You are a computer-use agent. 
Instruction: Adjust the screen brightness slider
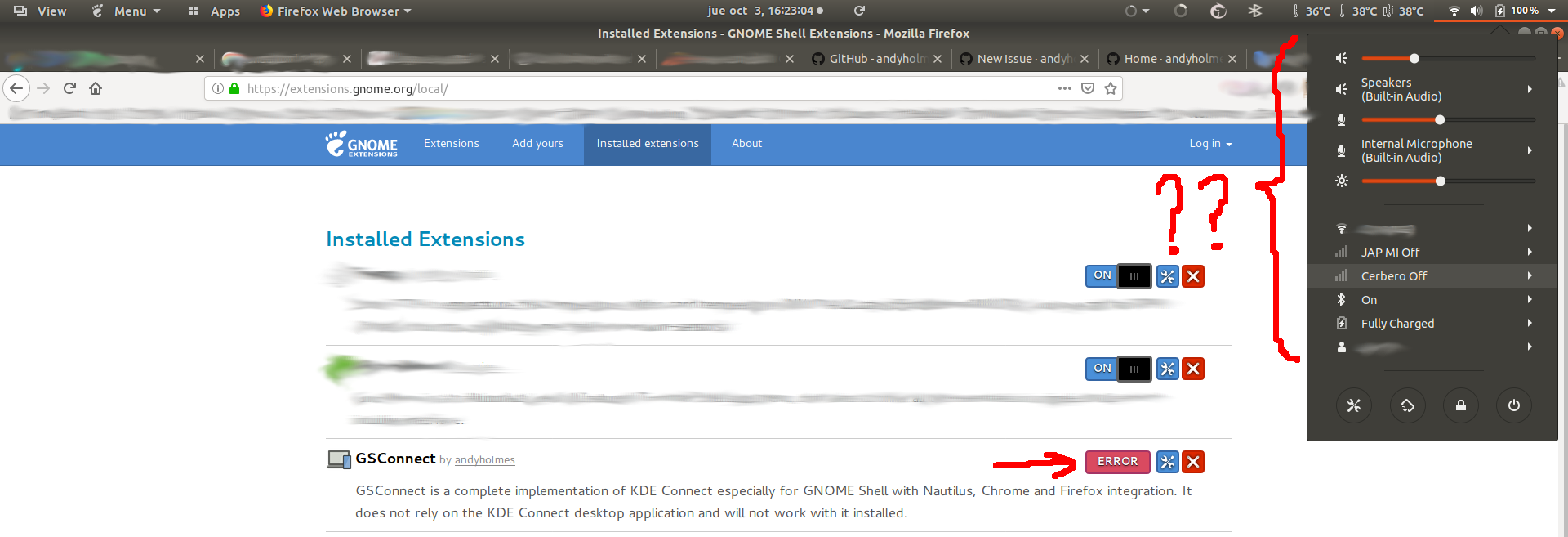pyautogui.click(x=1448, y=181)
